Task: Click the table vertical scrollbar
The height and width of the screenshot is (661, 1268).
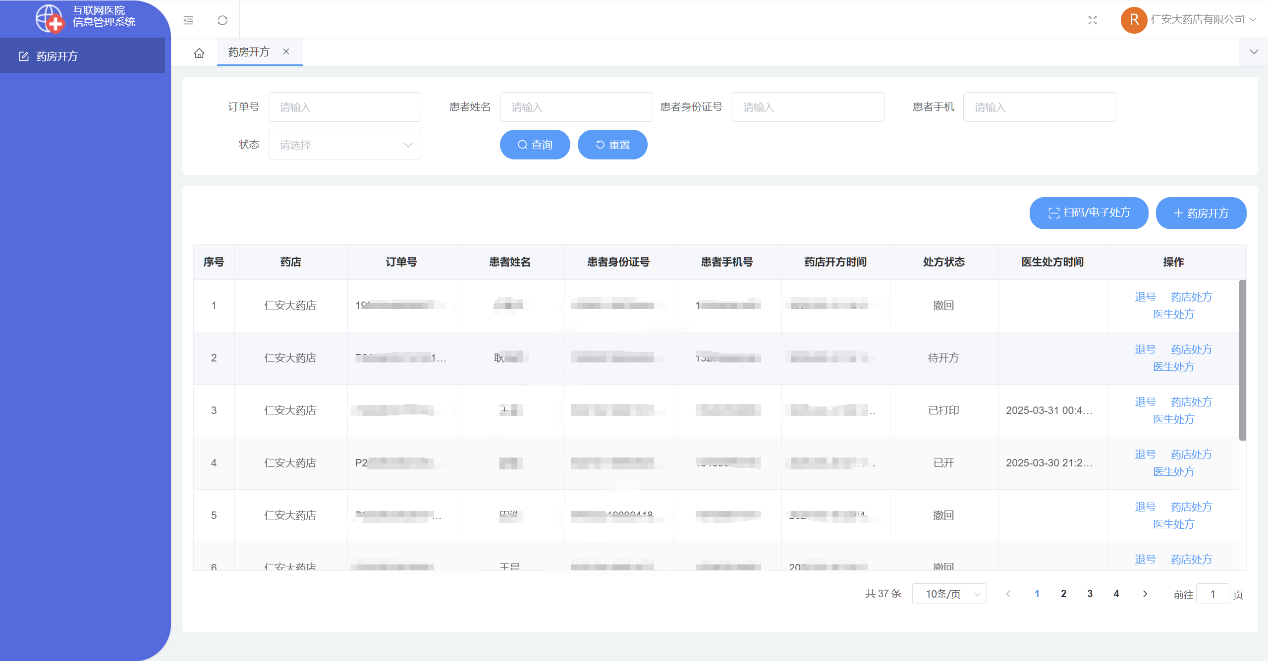Action: point(1242,360)
